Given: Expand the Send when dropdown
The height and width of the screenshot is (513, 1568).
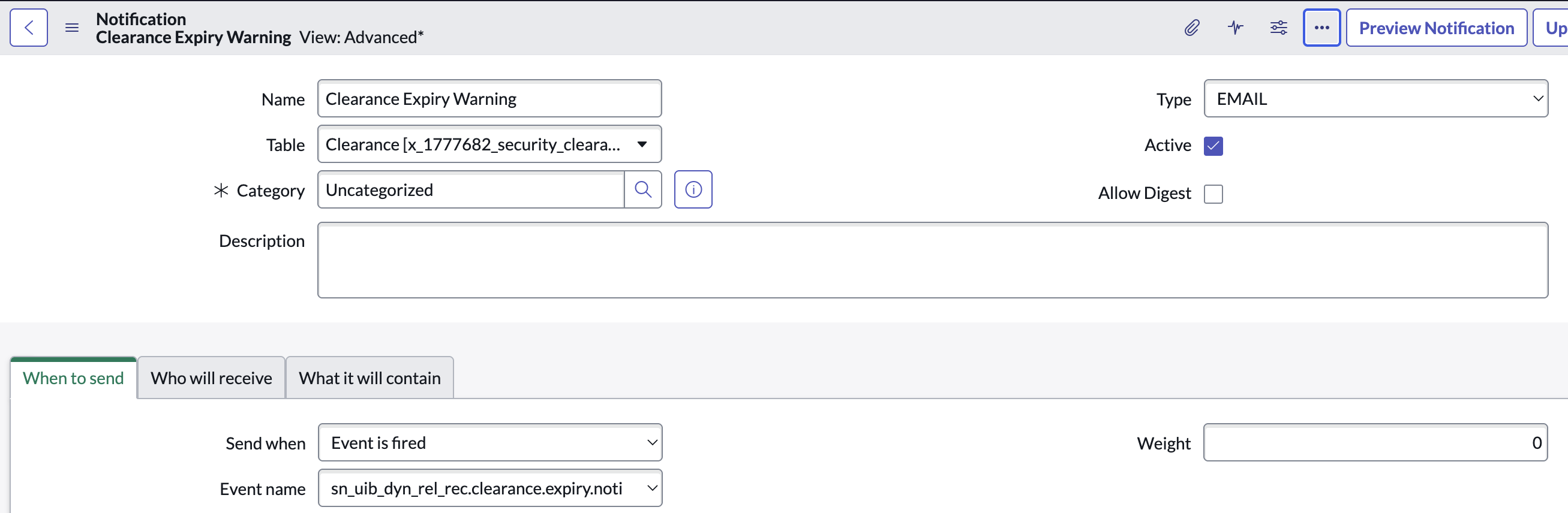Looking at the screenshot, I should (489, 442).
